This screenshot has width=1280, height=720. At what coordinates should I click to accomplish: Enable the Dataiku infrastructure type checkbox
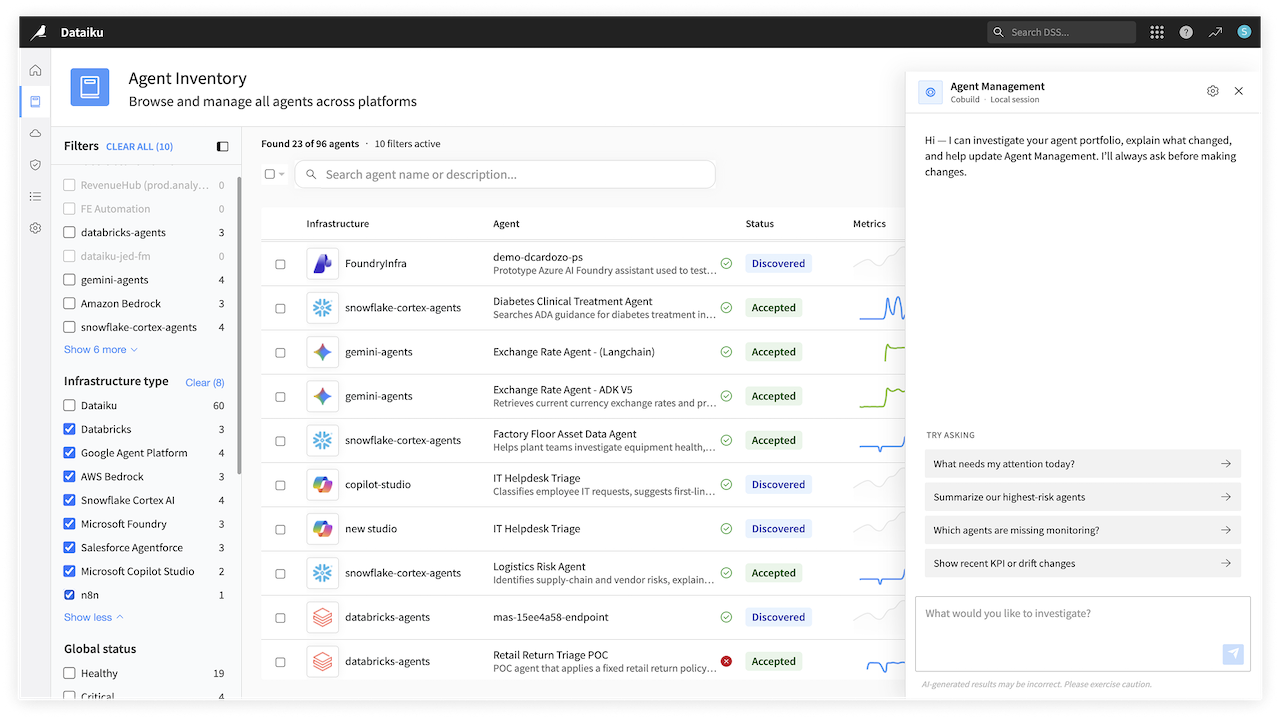pos(69,405)
